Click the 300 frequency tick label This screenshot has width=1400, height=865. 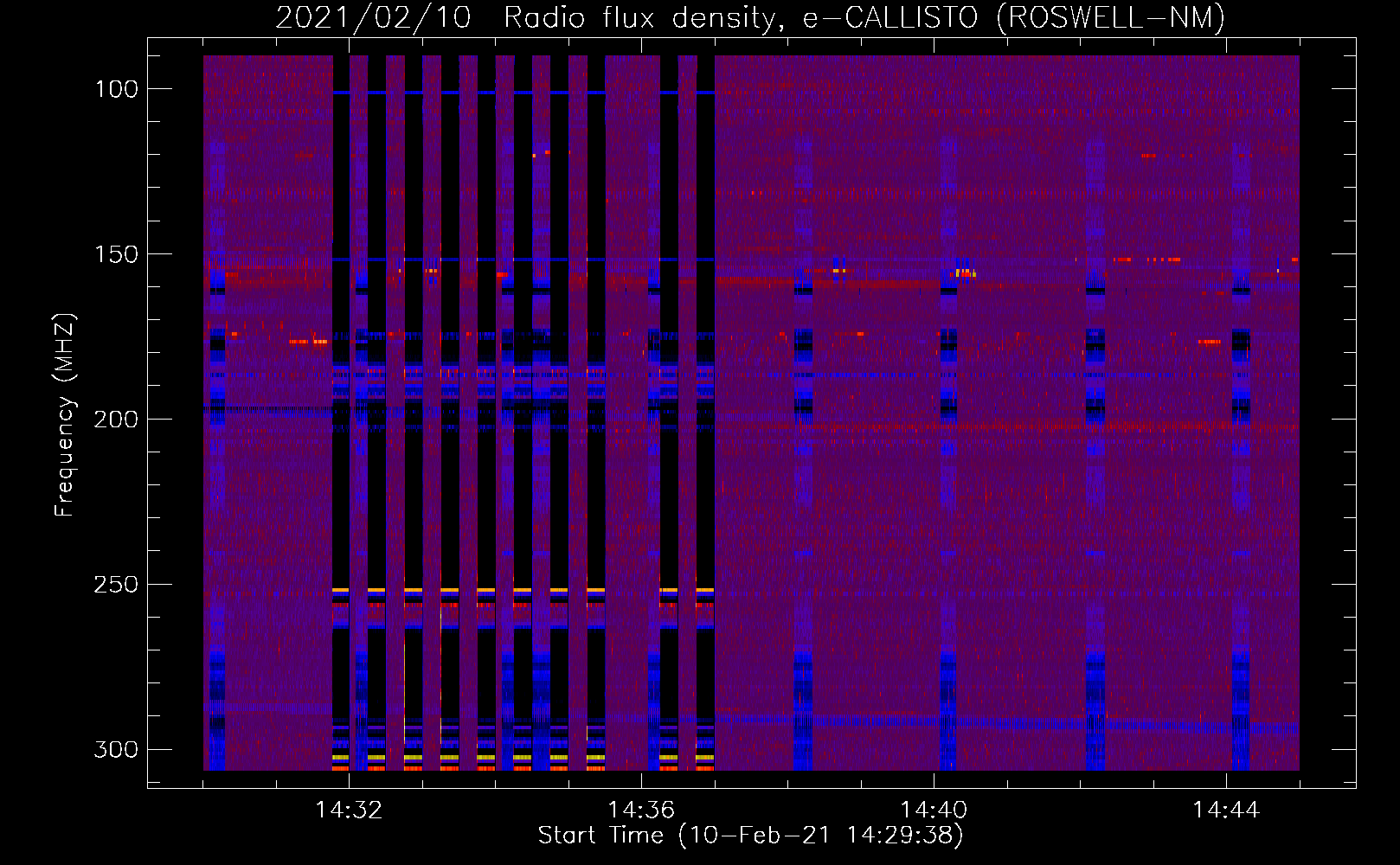(x=116, y=749)
